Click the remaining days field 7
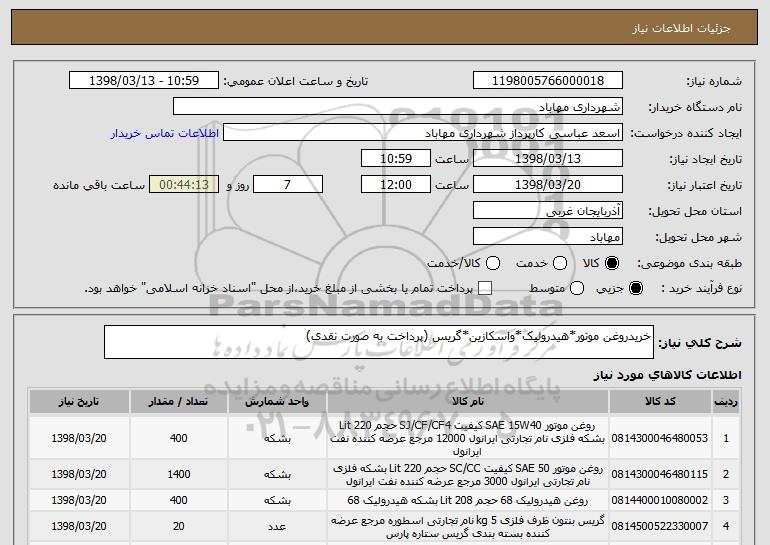Viewport: 770px width, 545px height. [288, 185]
